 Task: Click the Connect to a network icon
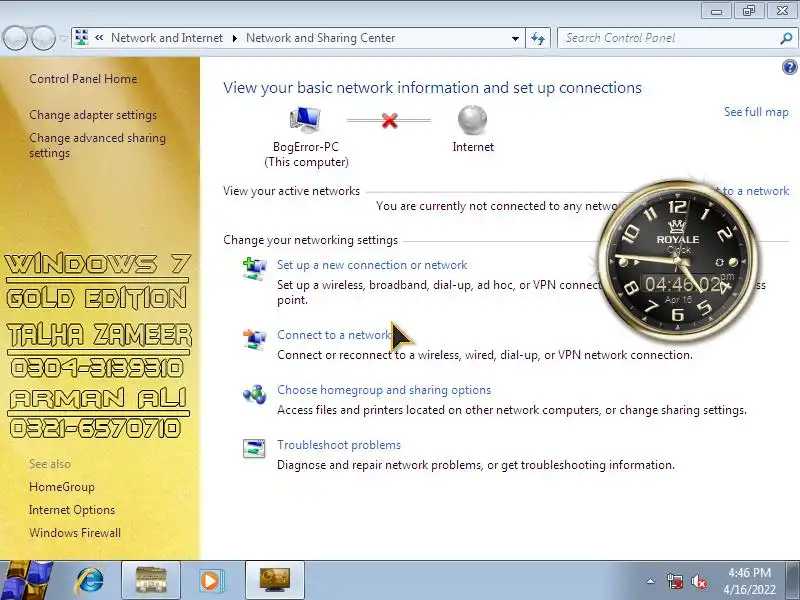tap(254, 339)
